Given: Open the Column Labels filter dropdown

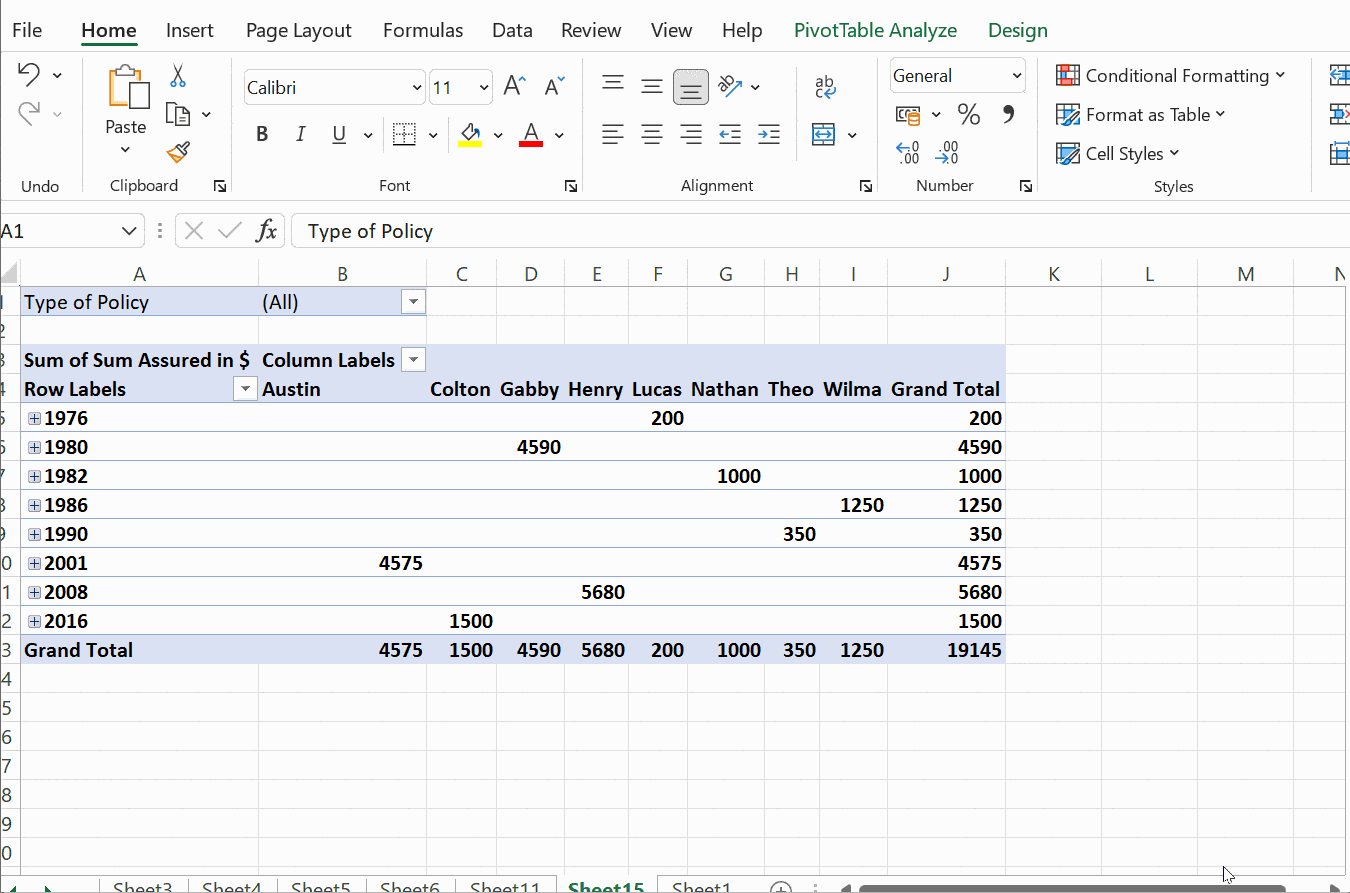Looking at the screenshot, I should point(412,360).
